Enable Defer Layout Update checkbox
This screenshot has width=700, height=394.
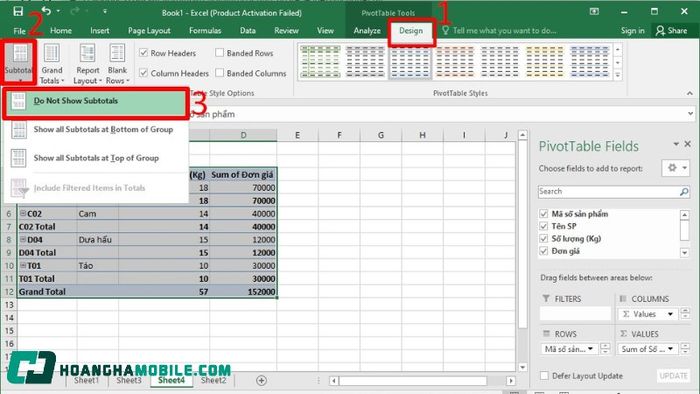coord(544,376)
